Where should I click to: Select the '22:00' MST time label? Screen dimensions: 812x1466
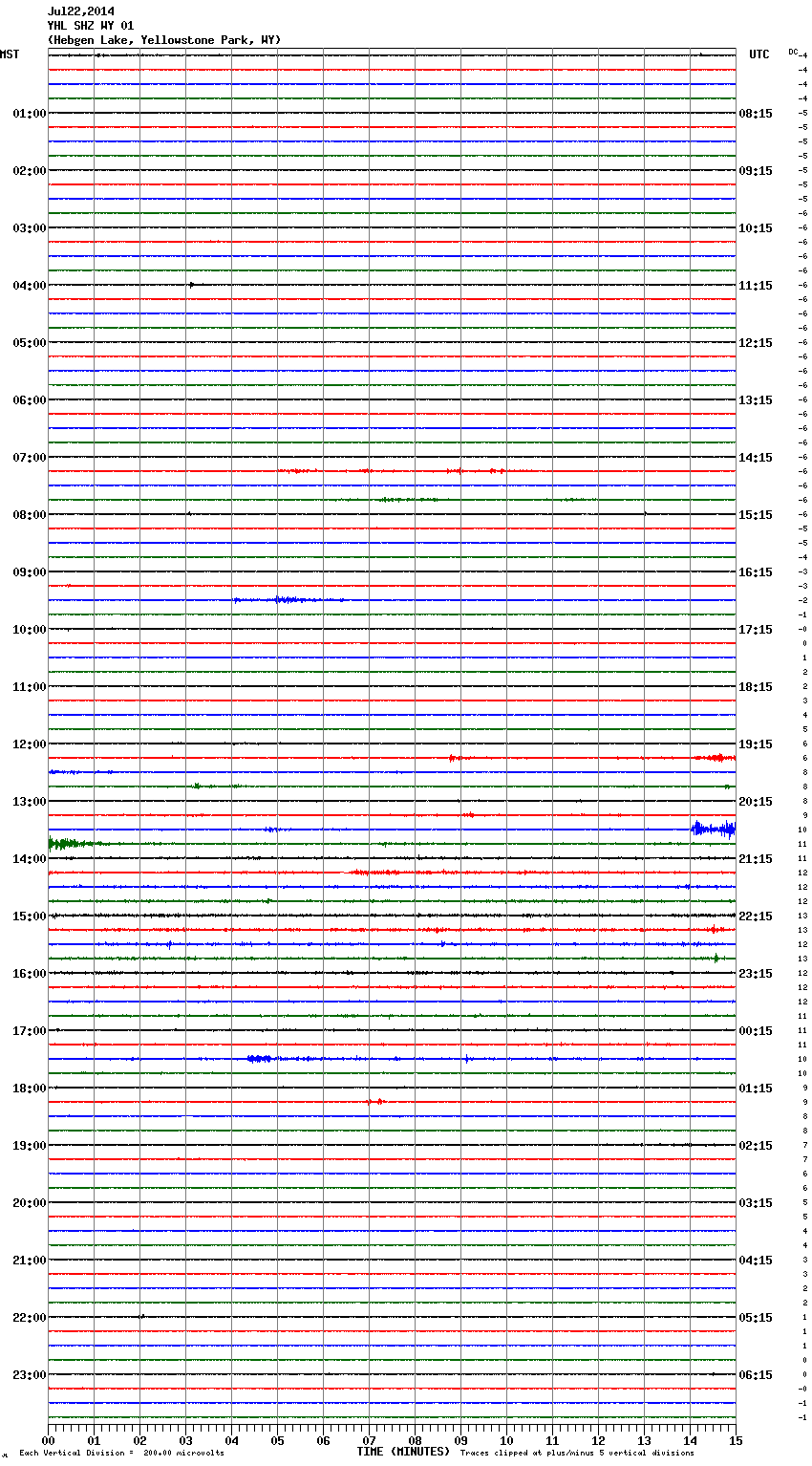coord(30,1318)
